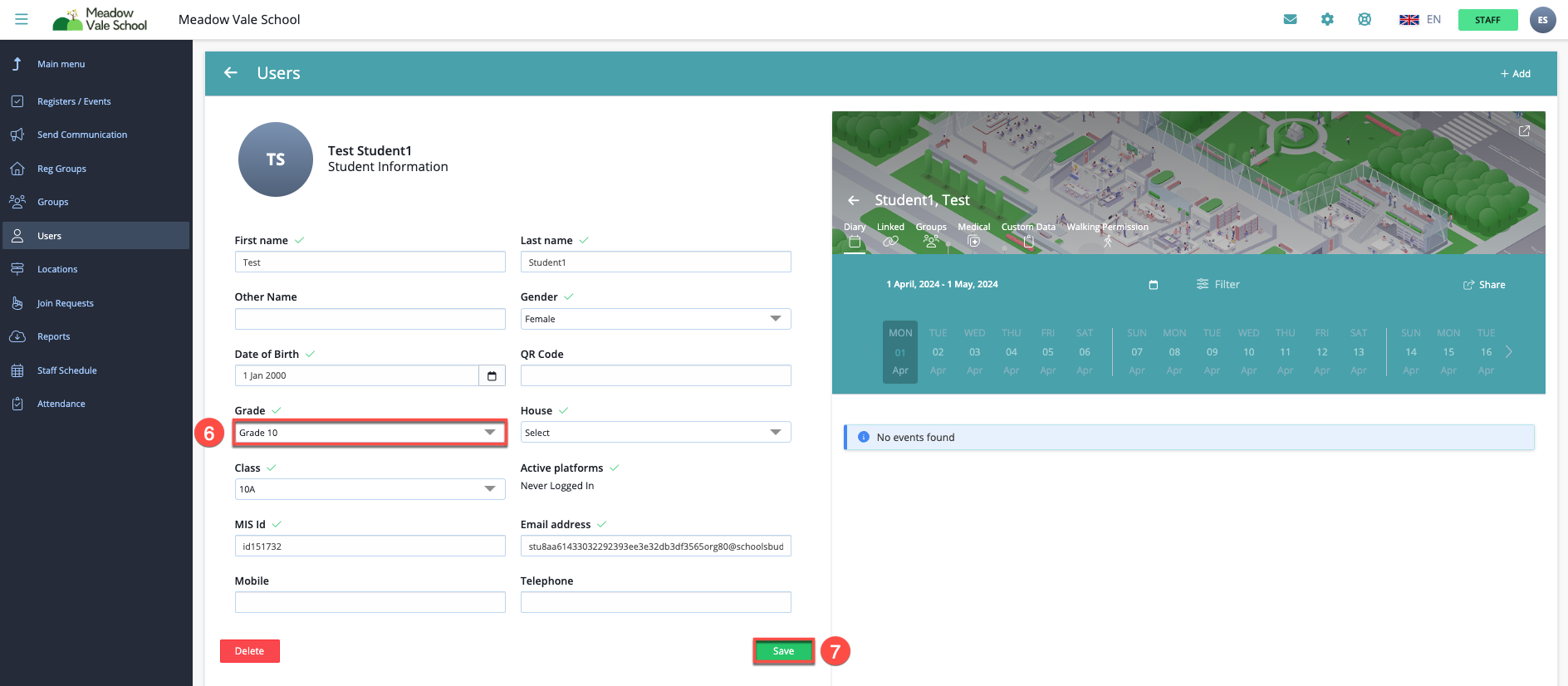The image size is (1568, 686).
Task: Advance the diary dates with right chevron
Action: coord(1508,352)
